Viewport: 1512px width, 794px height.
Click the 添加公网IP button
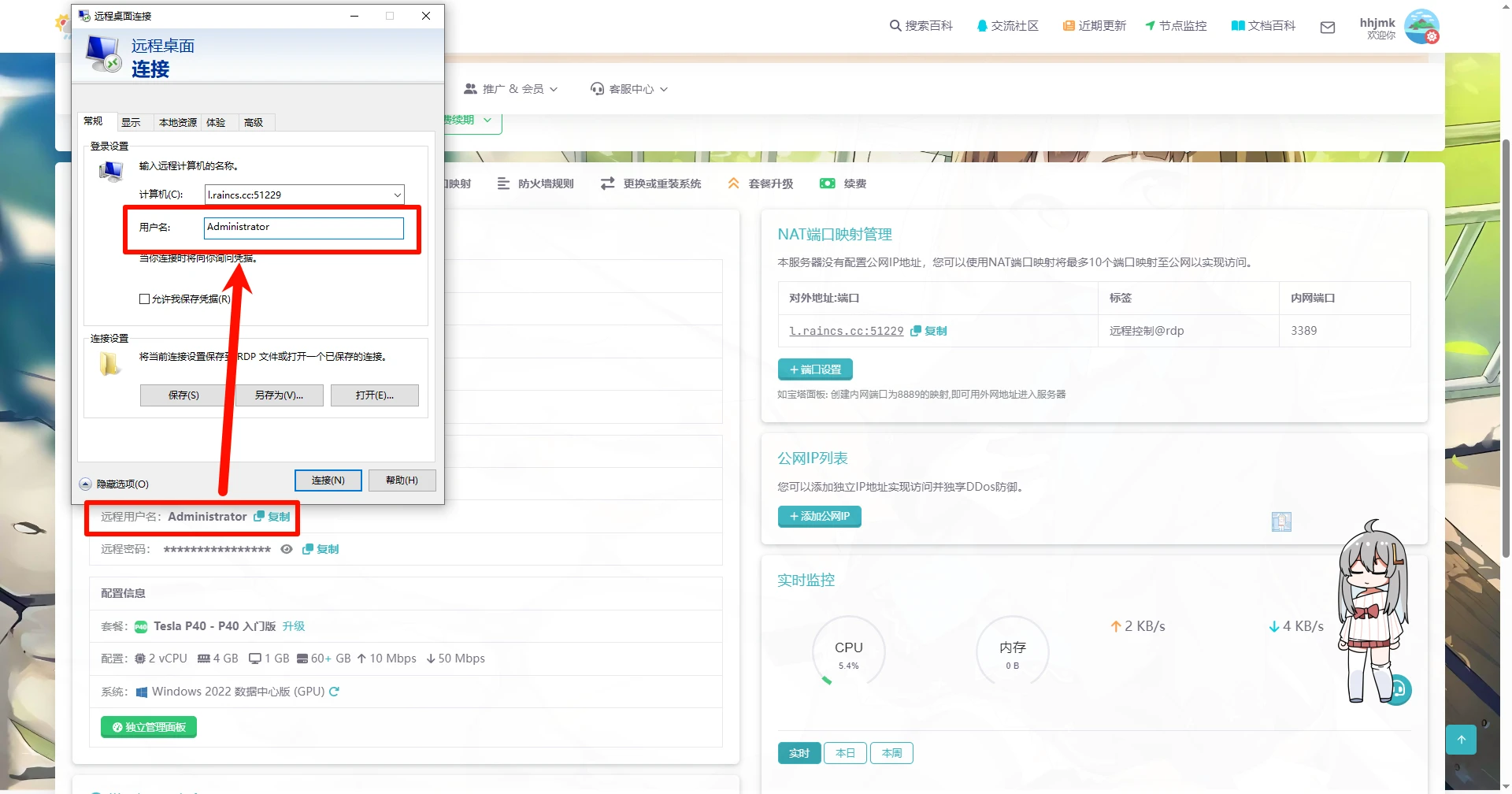tap(819, 517)
